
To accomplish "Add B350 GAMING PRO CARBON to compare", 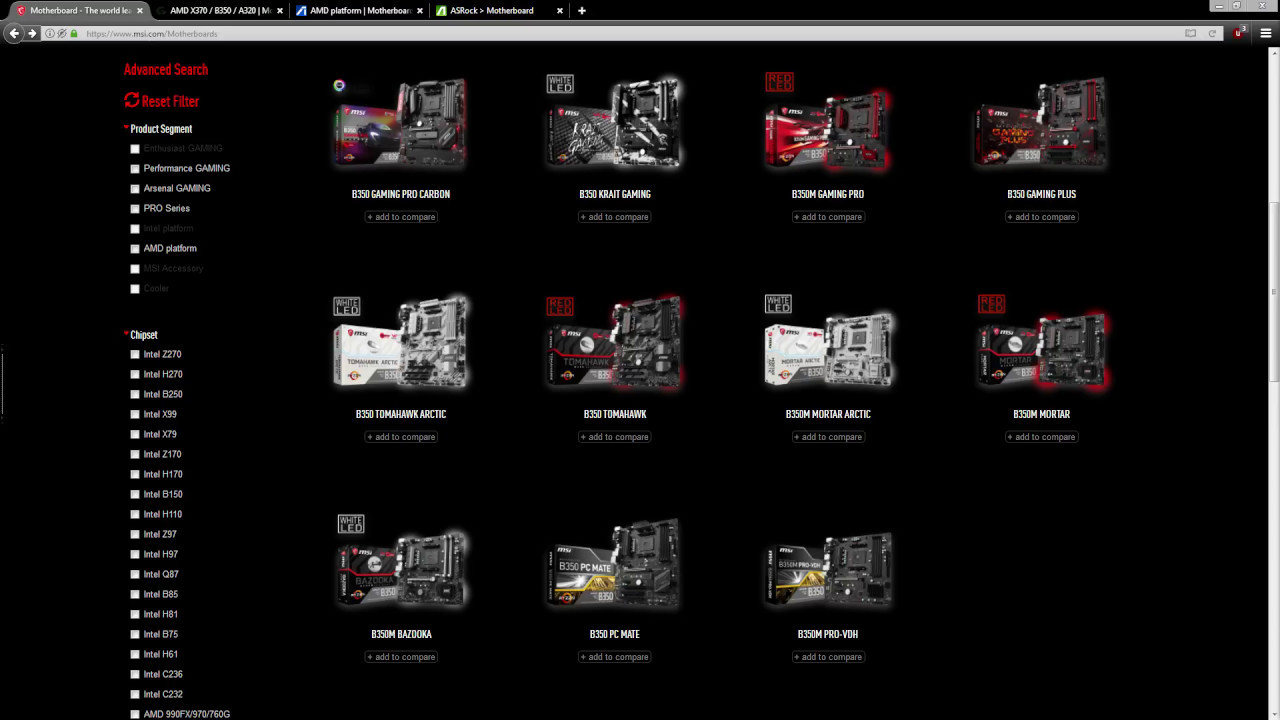I will pyautogui.click(x=401, y=217).
